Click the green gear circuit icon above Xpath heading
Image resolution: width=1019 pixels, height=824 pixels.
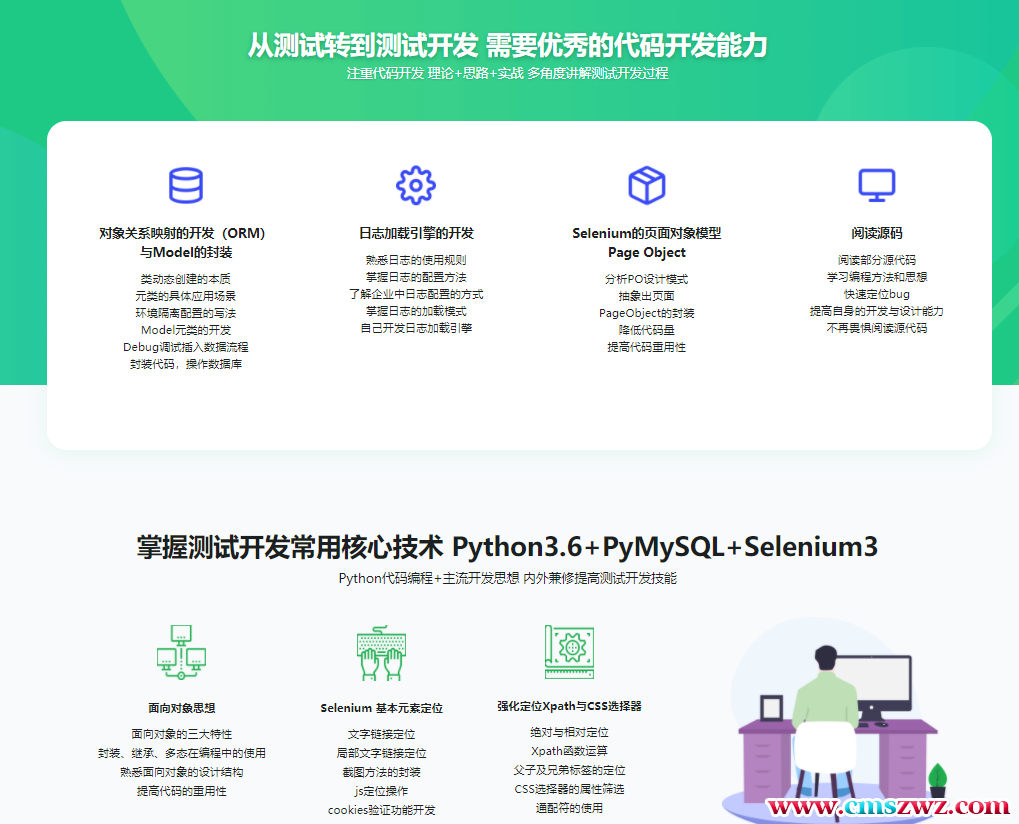click(x=569, y=652)
